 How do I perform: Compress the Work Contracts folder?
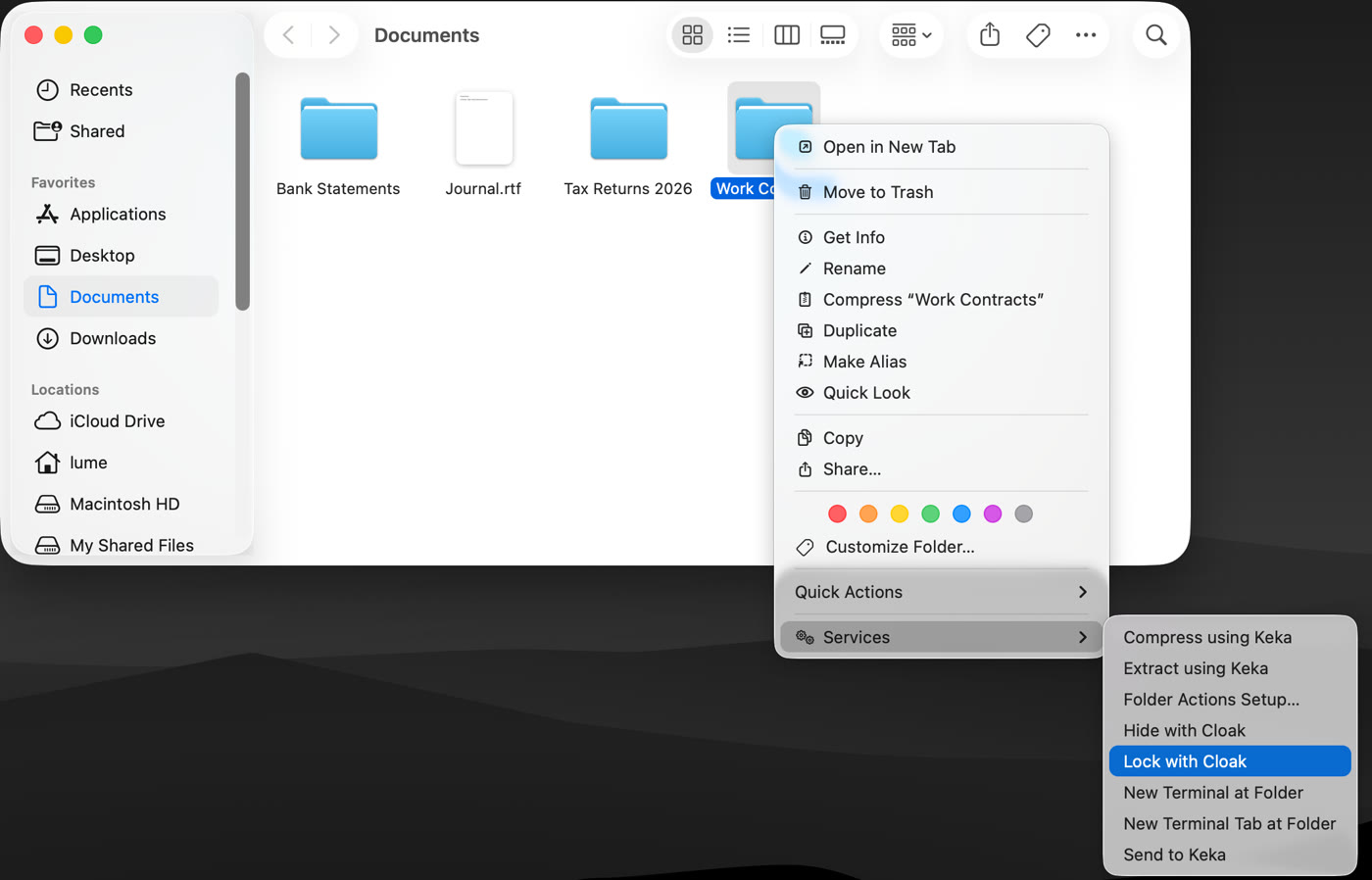[942, 300]
